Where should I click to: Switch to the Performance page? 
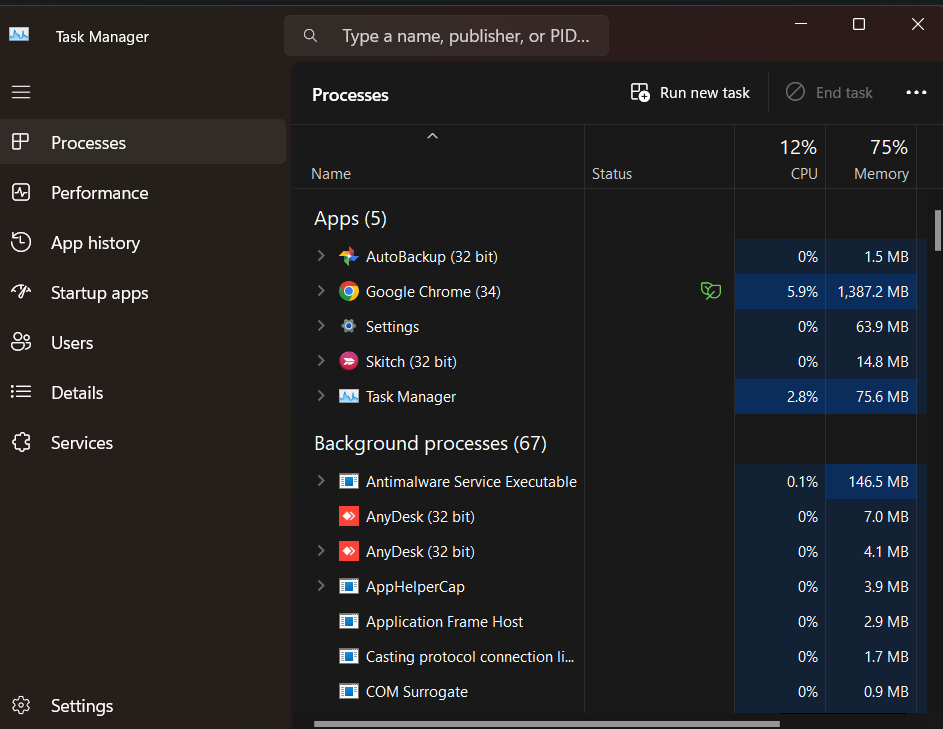click(143, 192)
